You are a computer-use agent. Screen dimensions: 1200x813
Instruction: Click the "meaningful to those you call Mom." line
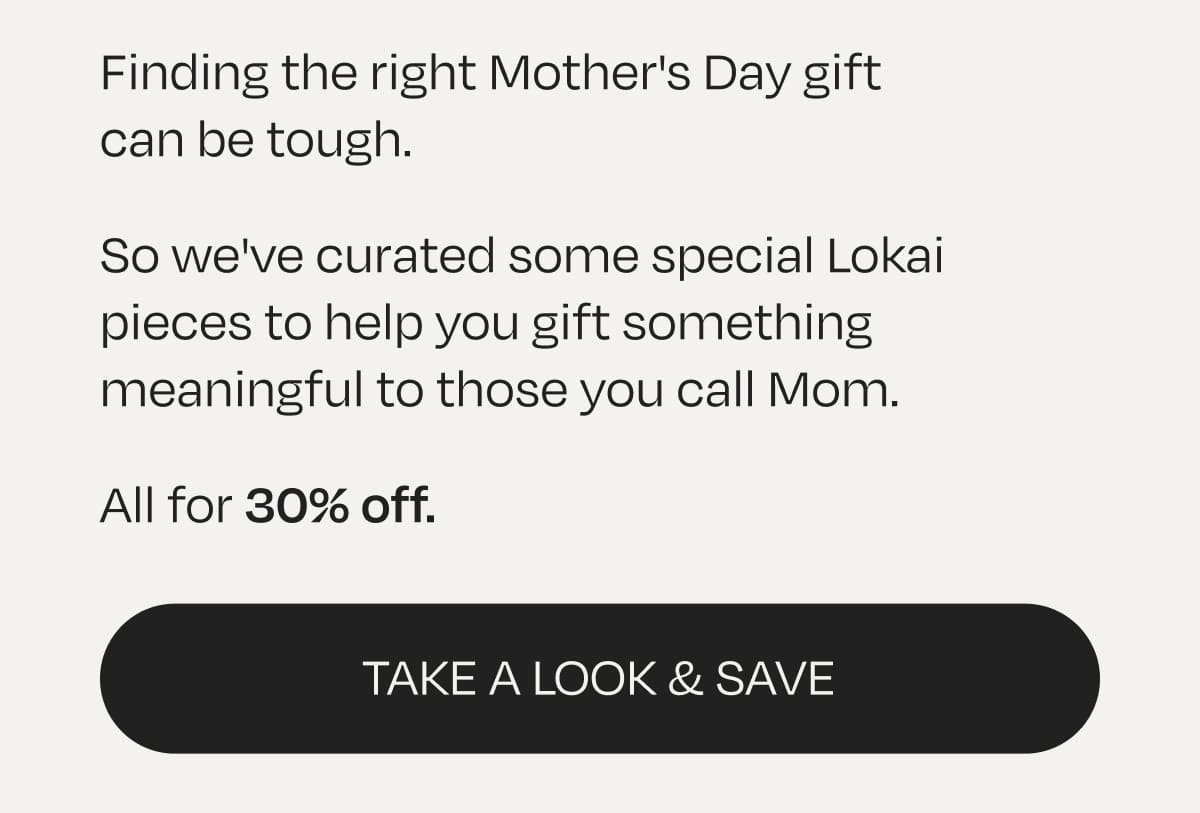point(499,391)
